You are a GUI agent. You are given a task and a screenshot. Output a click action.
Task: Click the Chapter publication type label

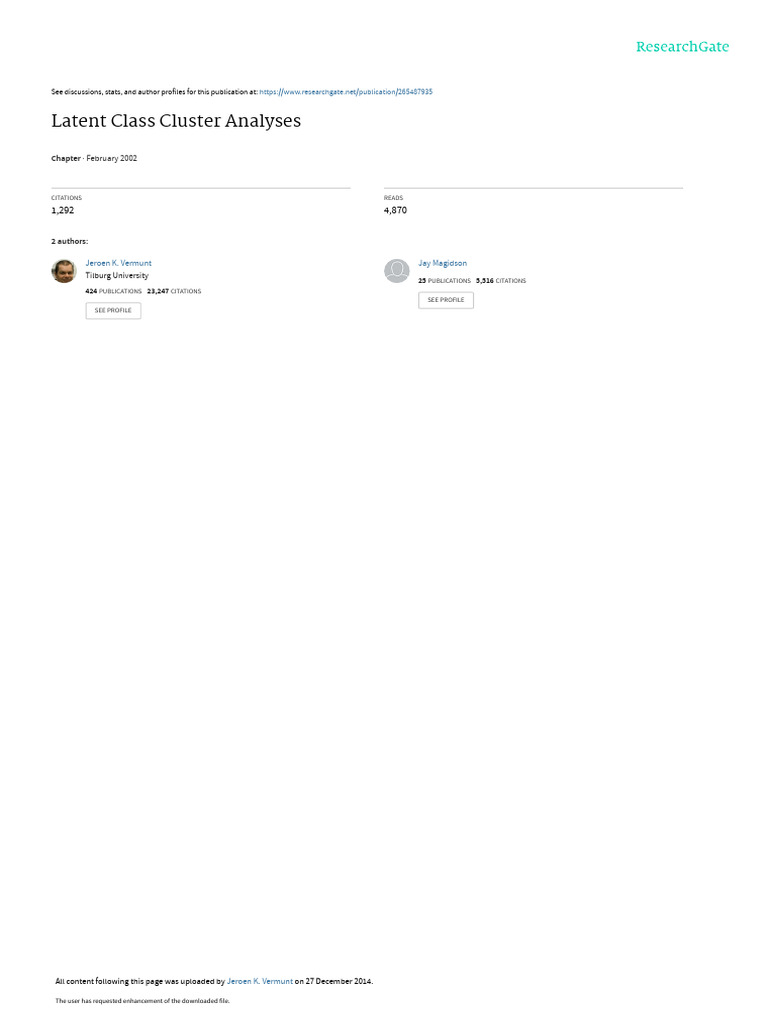point(66,158)
